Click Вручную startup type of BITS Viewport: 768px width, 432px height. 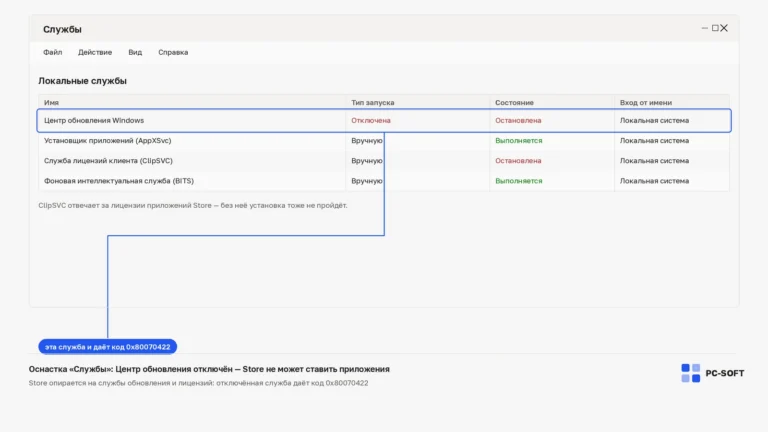tap(367, 181)
